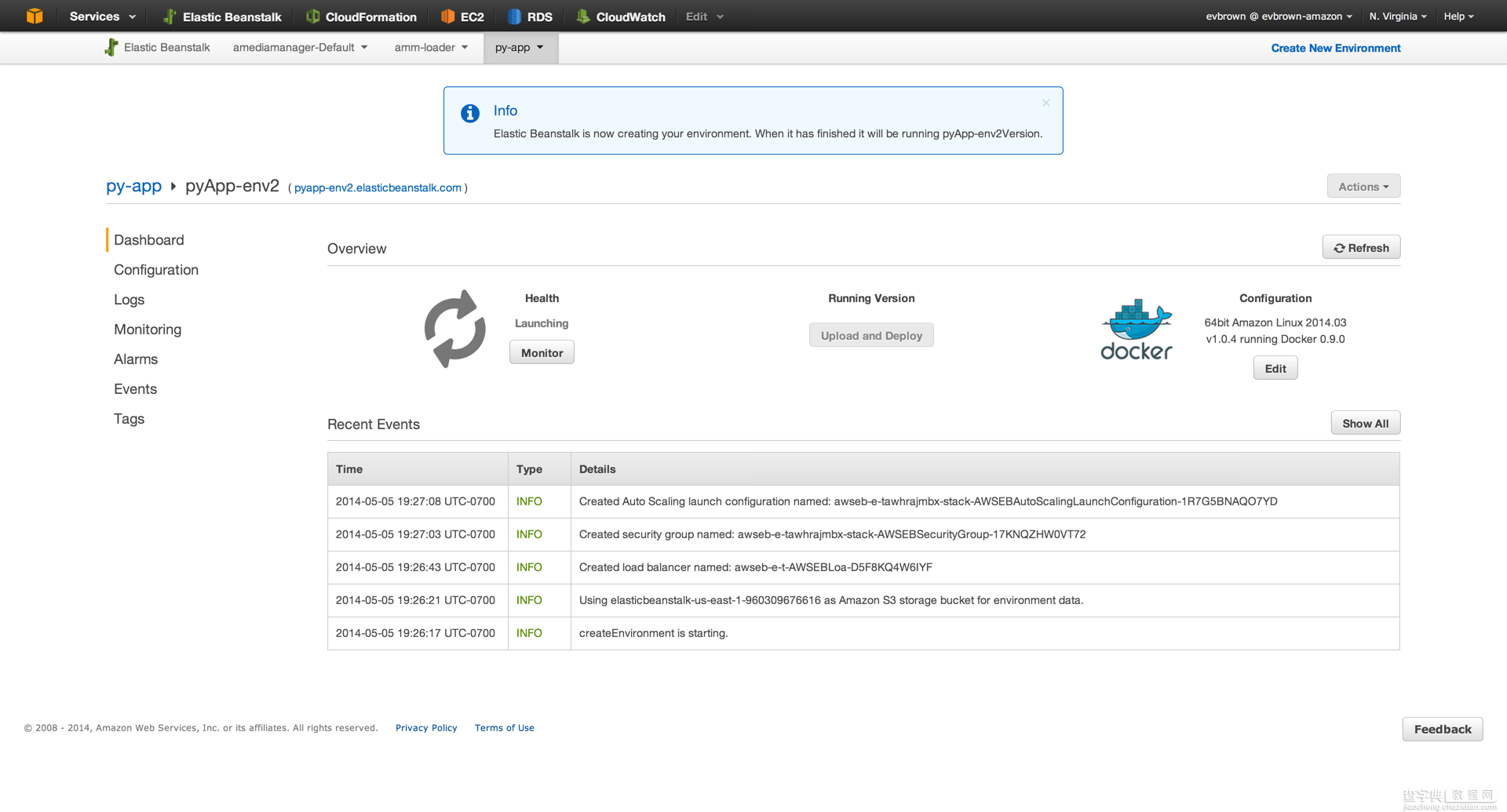This screenshot has width=1507, height=812.
Task: Open RDS shortcut in top bar
Action: point(530,16)
